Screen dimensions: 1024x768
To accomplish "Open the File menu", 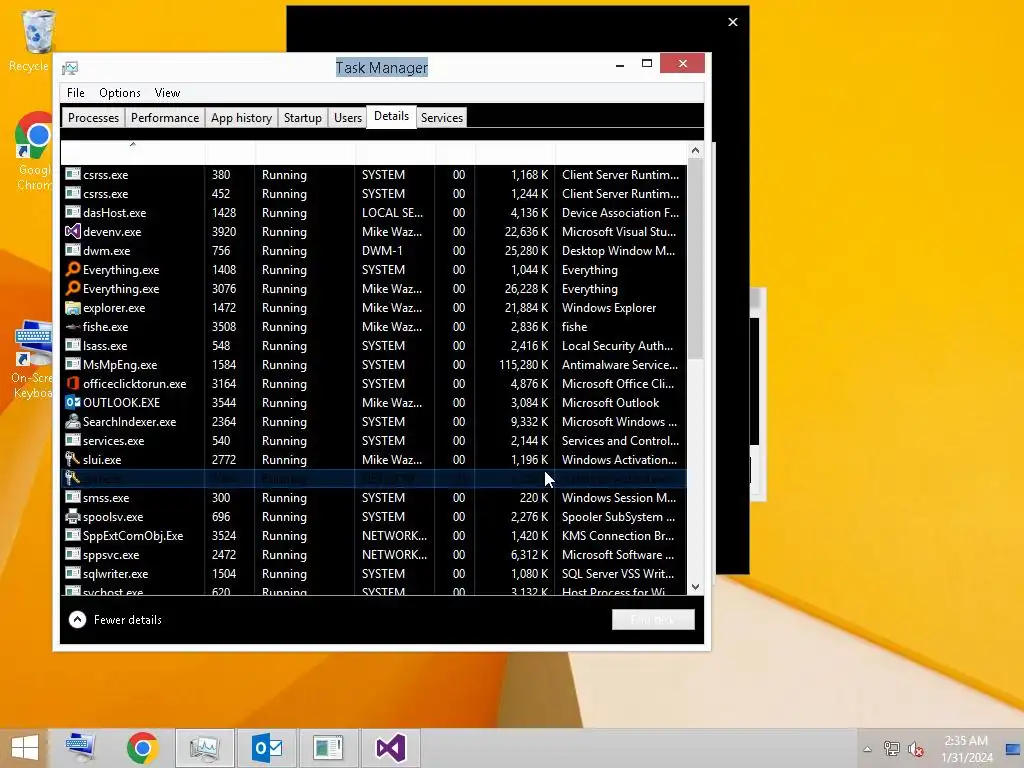I will 76,93.
